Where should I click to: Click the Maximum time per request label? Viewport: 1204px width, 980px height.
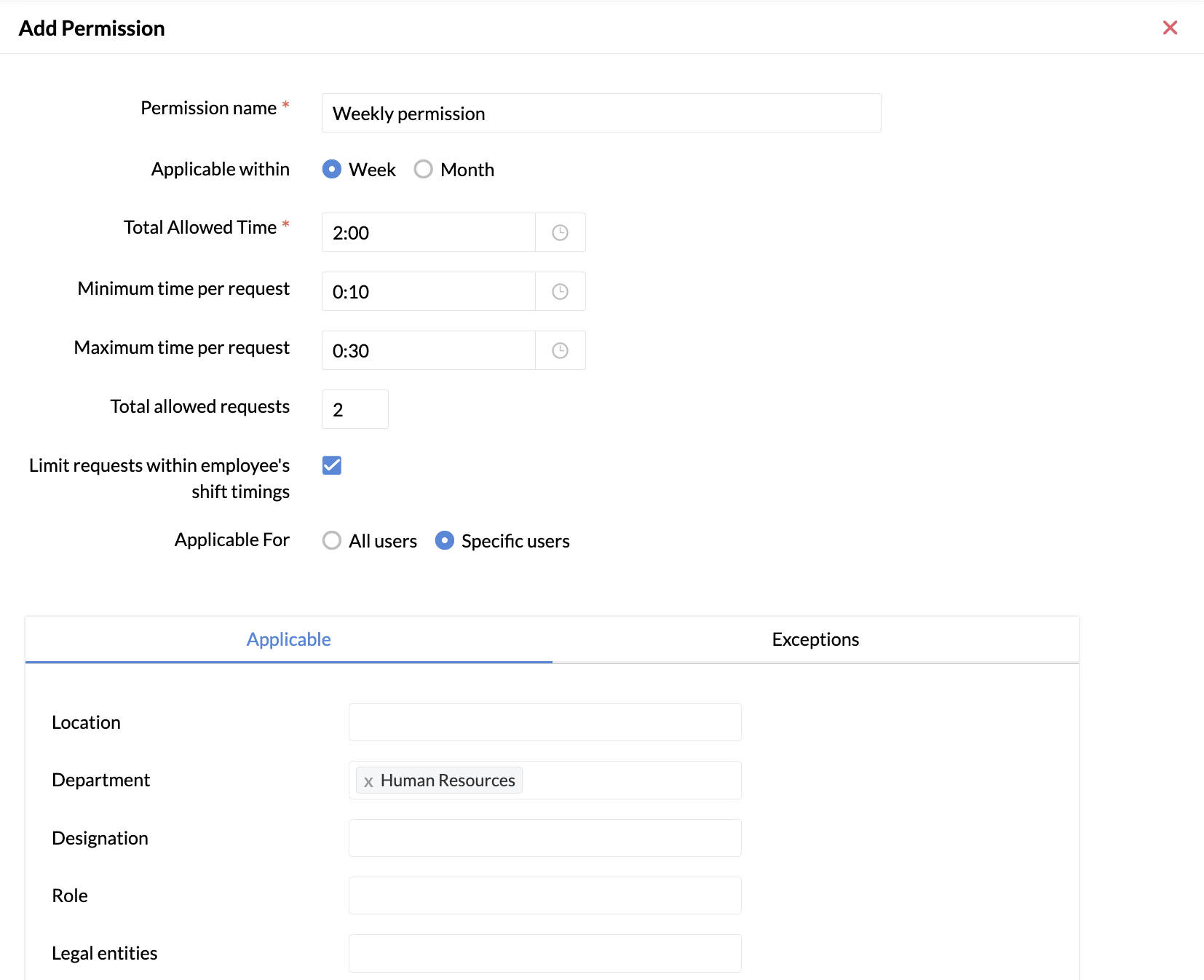pos(182,347)
